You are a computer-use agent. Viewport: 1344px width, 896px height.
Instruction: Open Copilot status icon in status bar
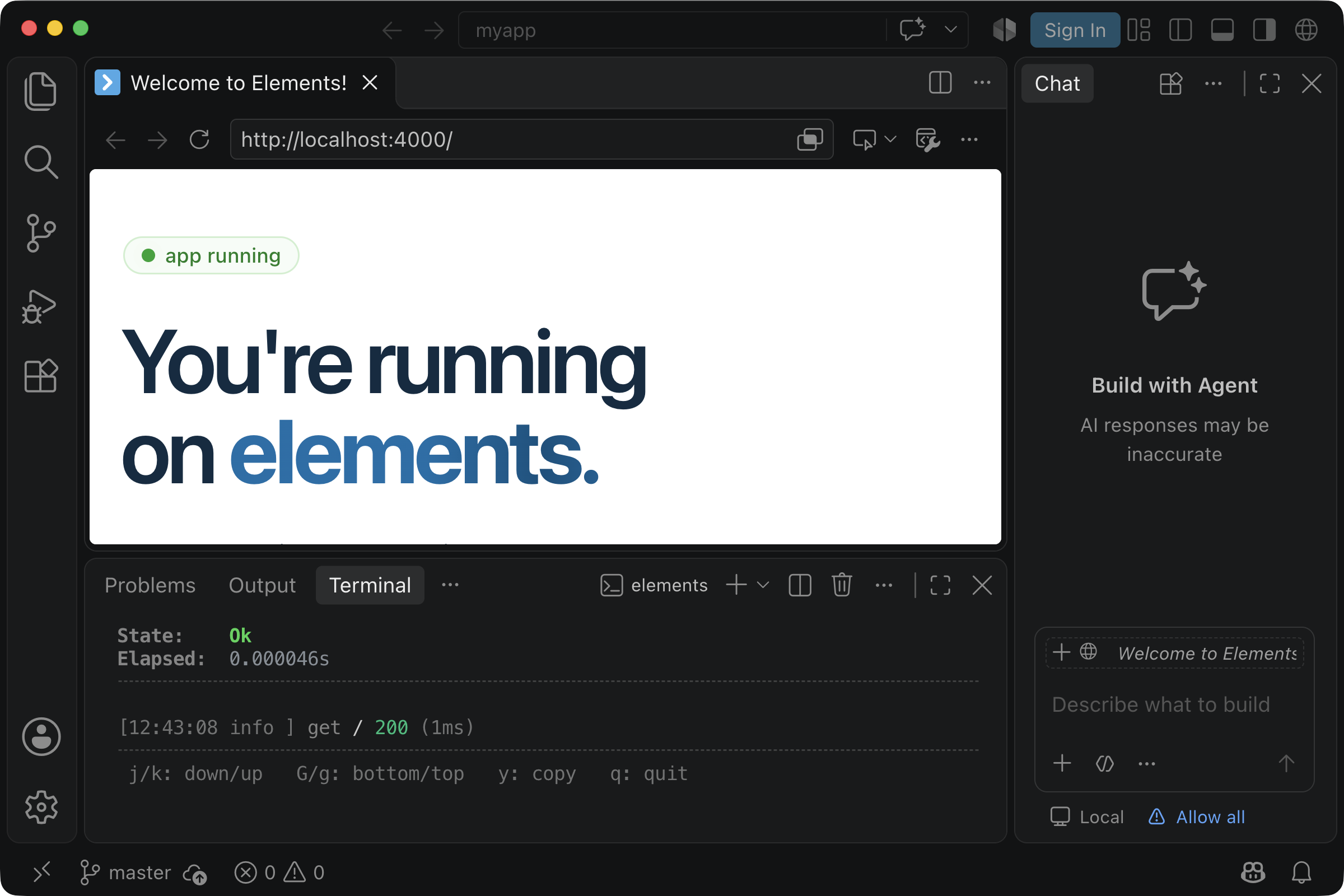[1253, 872]
